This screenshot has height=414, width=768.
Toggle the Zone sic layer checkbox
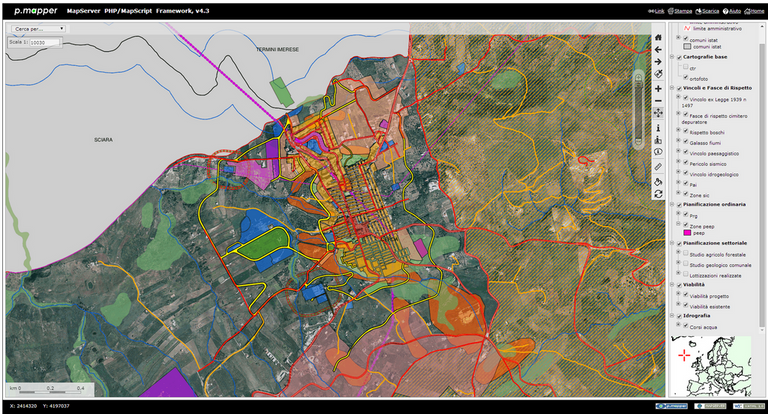(x=685, y=194)
